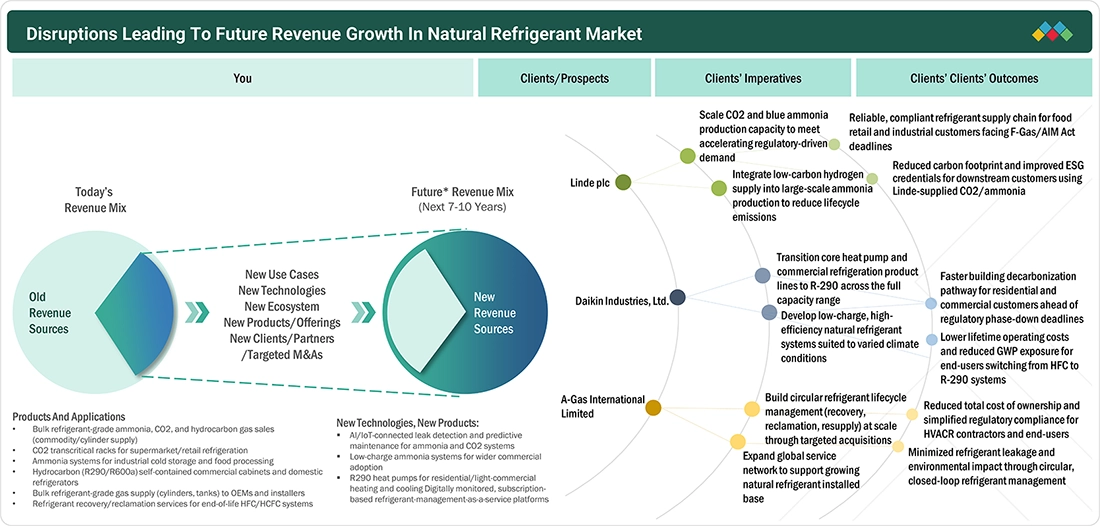Click the pale yellow dot for Minimized refrigerant leakage
This screenshot has height=526, width=1100.
click(897, 445)
